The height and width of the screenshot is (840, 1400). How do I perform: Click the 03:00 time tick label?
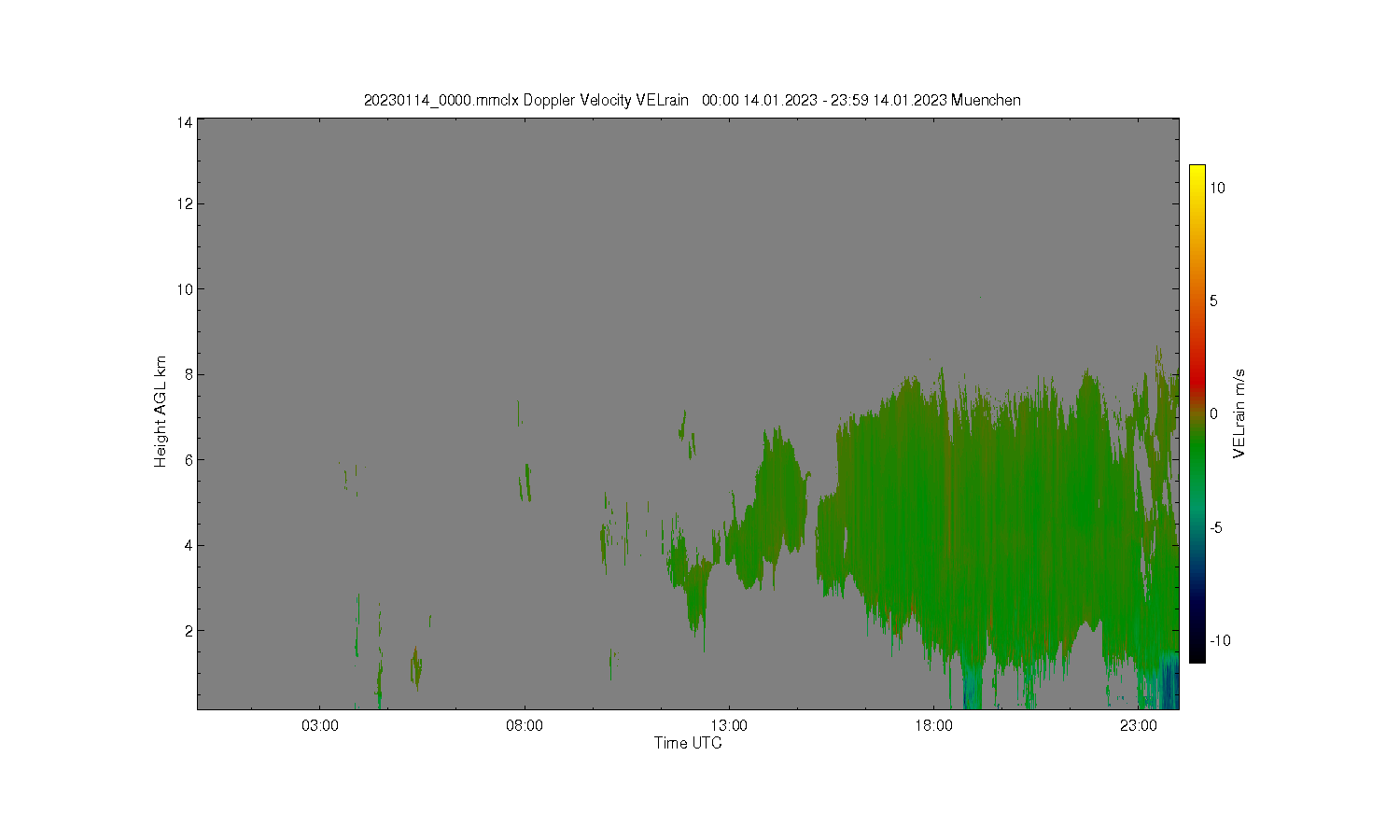(320, 726)
